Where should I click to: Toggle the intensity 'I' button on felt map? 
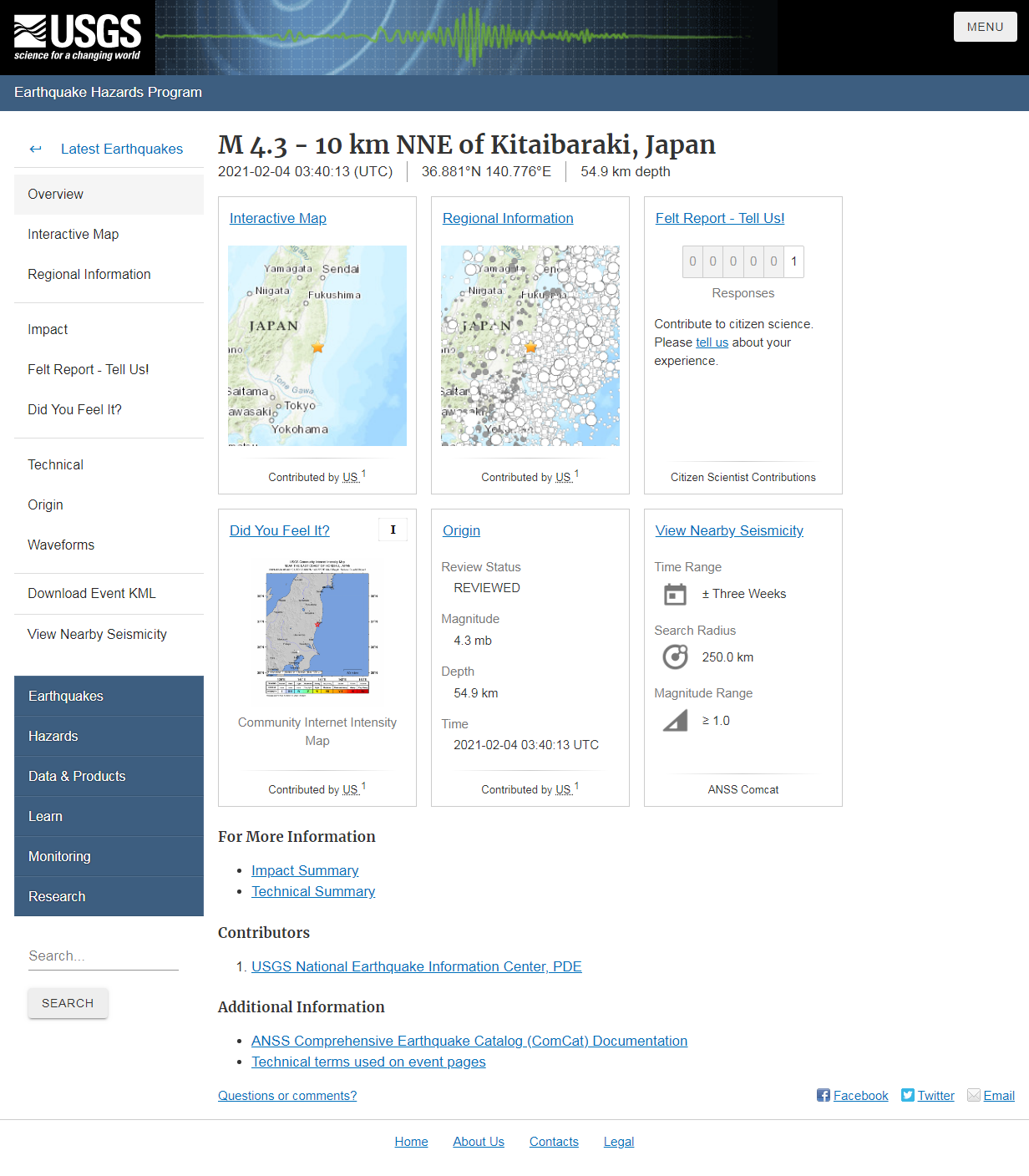(x=393, y=529)
